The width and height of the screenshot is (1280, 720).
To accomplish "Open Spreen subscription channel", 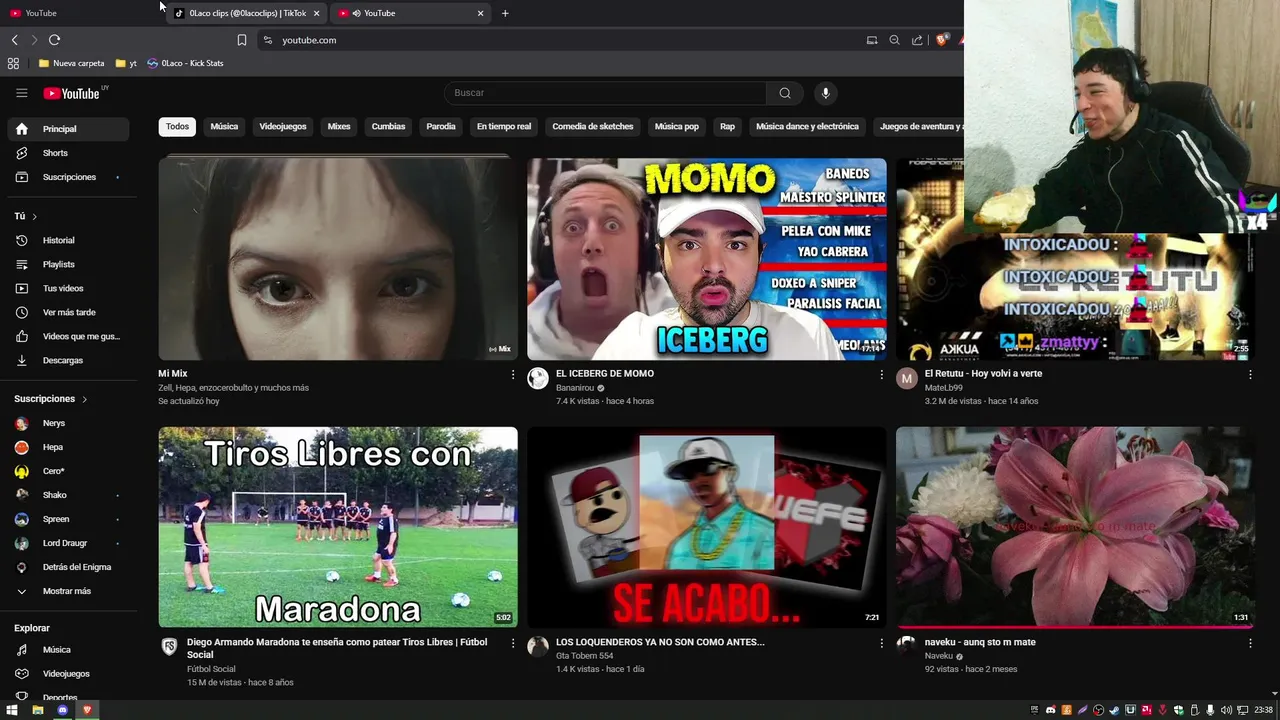I will [x=68, y=519].
